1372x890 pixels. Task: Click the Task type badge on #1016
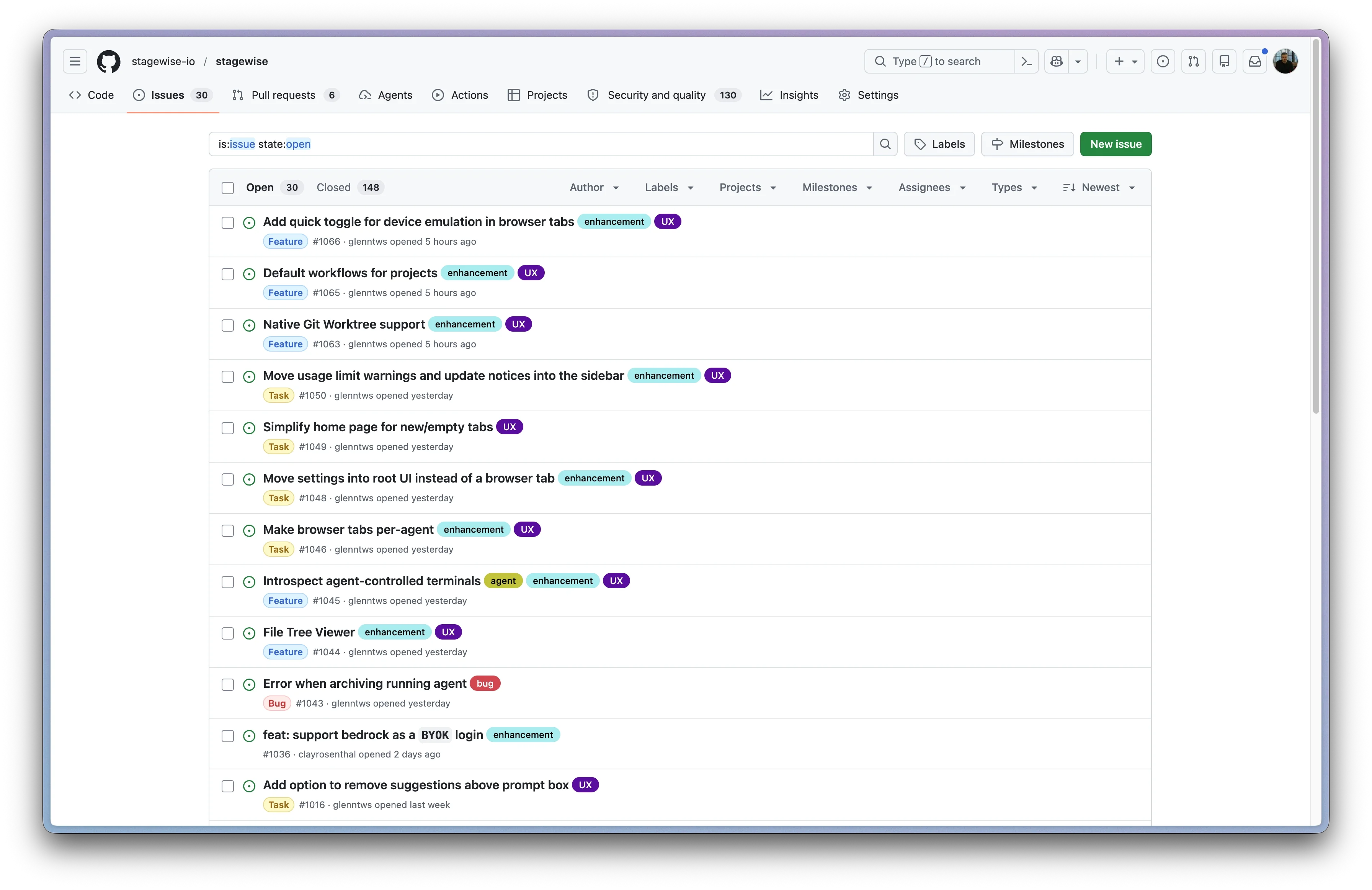tap(278, 805)
